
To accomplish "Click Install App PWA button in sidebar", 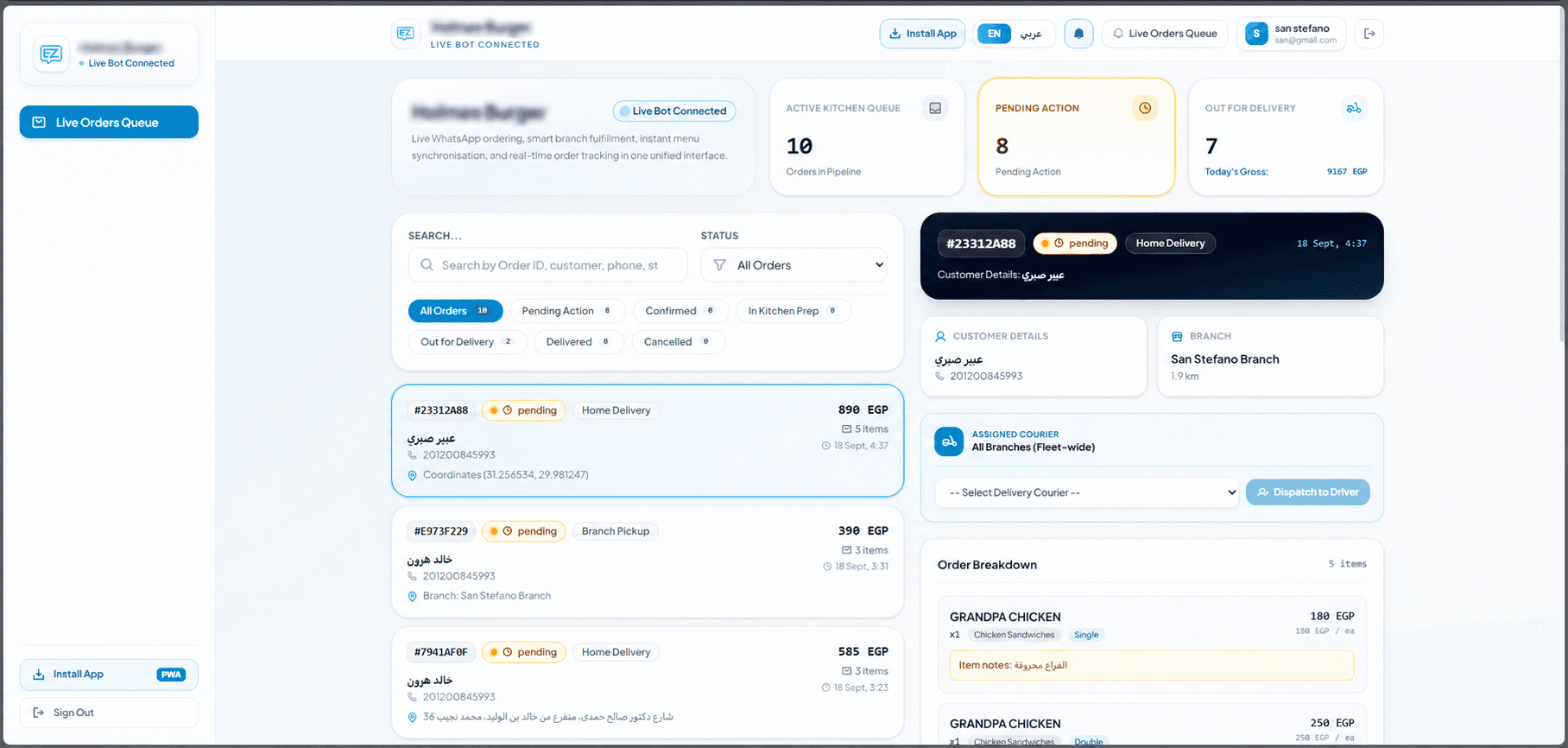I will tap(109, 675).
